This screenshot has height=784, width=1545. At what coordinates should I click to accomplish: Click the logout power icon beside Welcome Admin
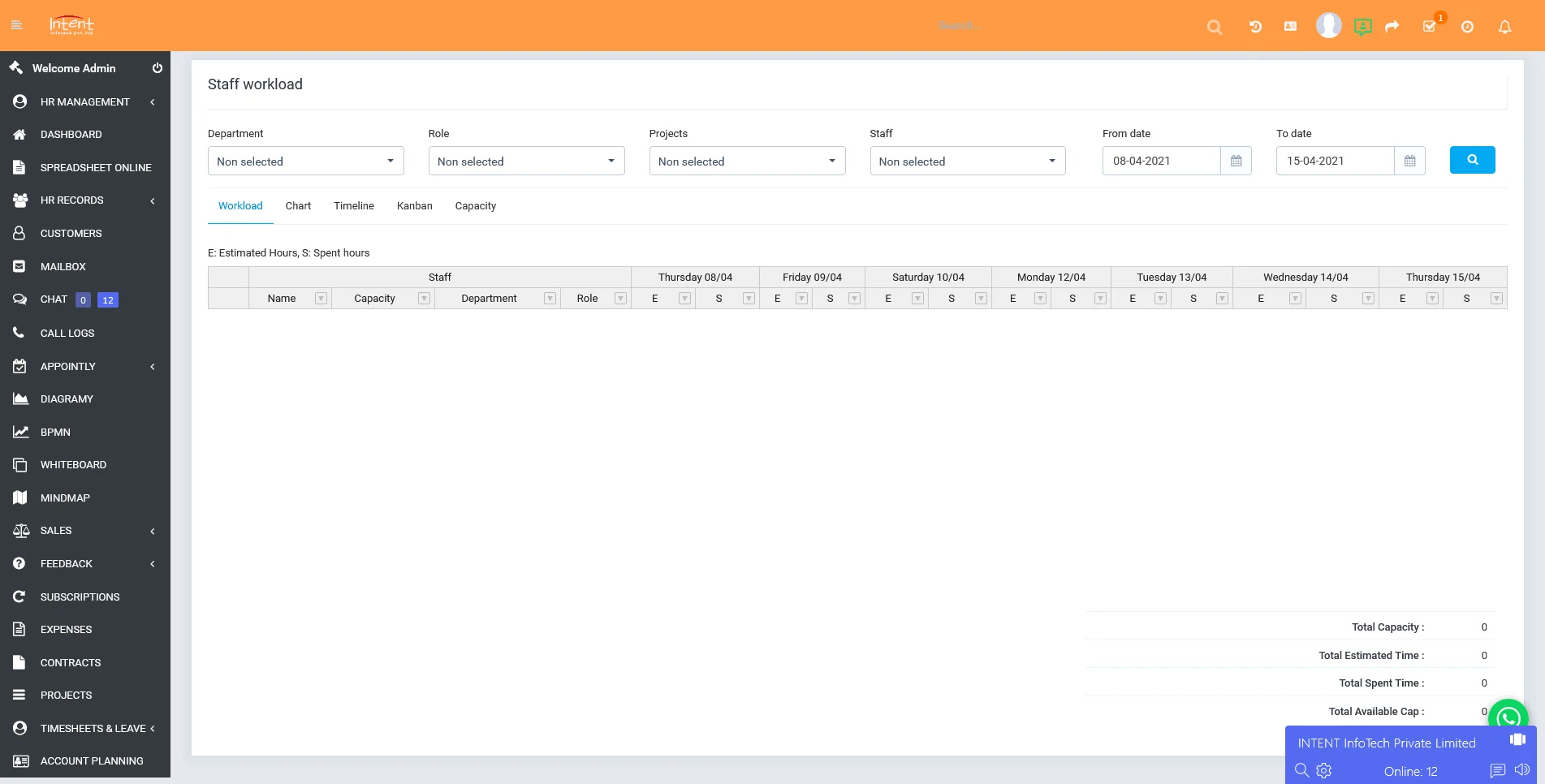(x=157, y=68)
